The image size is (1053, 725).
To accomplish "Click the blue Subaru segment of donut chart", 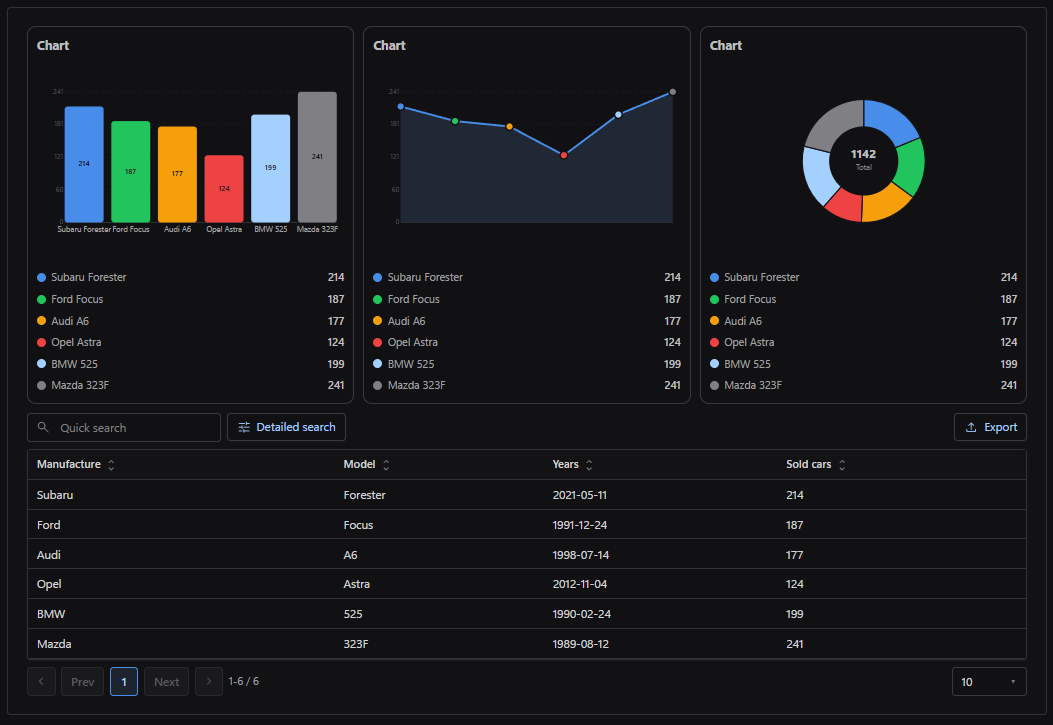I will [x=890, y=121].
